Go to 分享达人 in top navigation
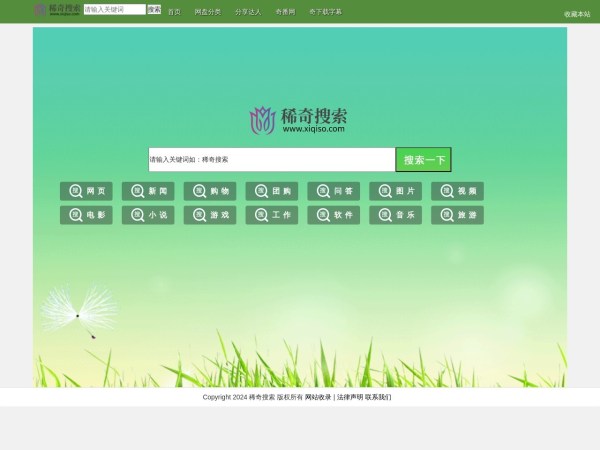The image size is (600, 450). [248, 12]
